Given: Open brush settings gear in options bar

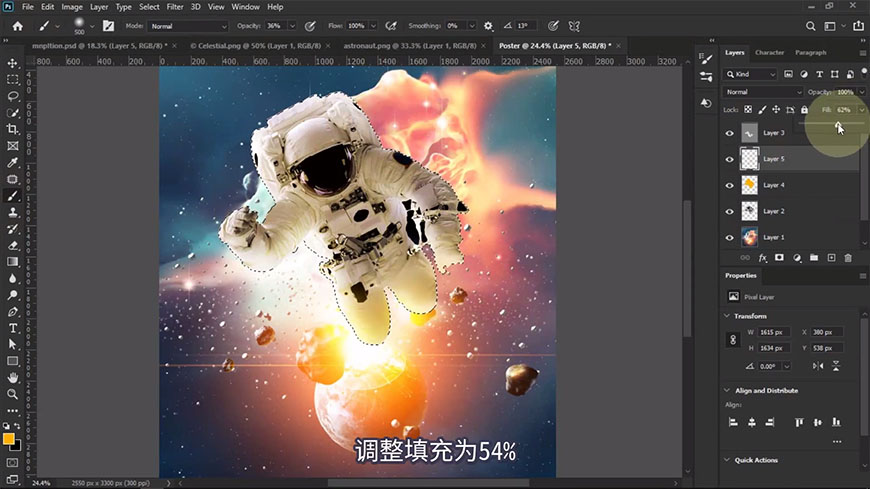Looking at the screenshot, I should (x=488, y=26).
